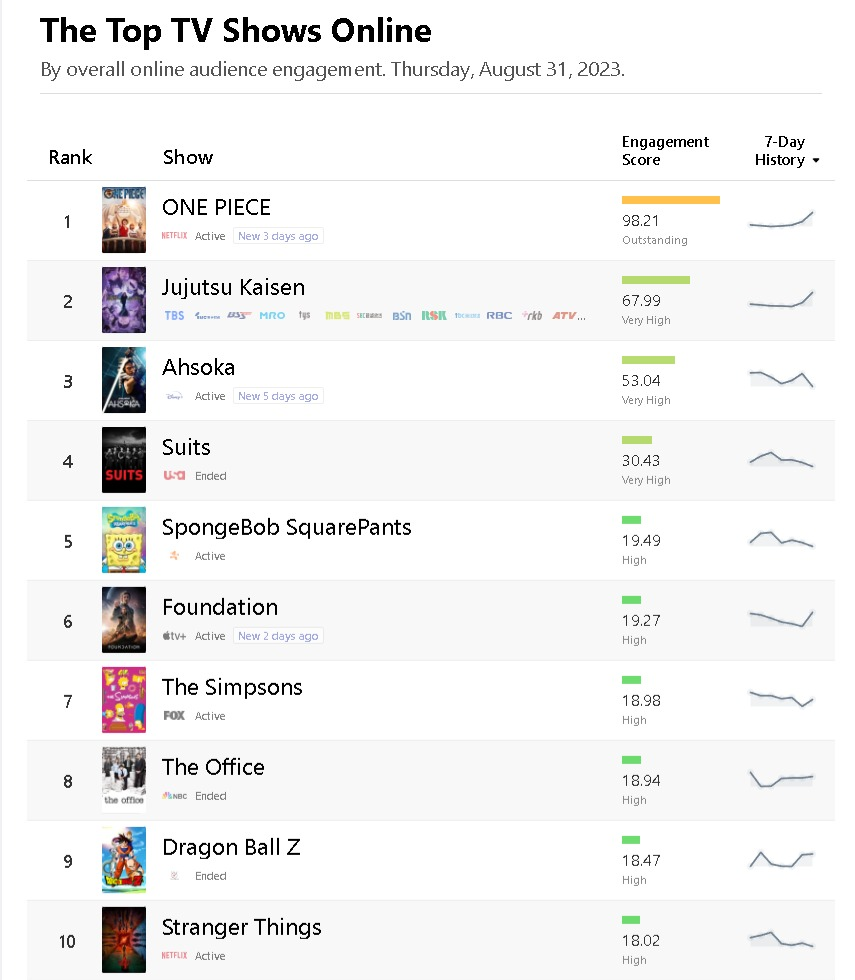Open the Suits poster thumbnail

coord(124,460)
